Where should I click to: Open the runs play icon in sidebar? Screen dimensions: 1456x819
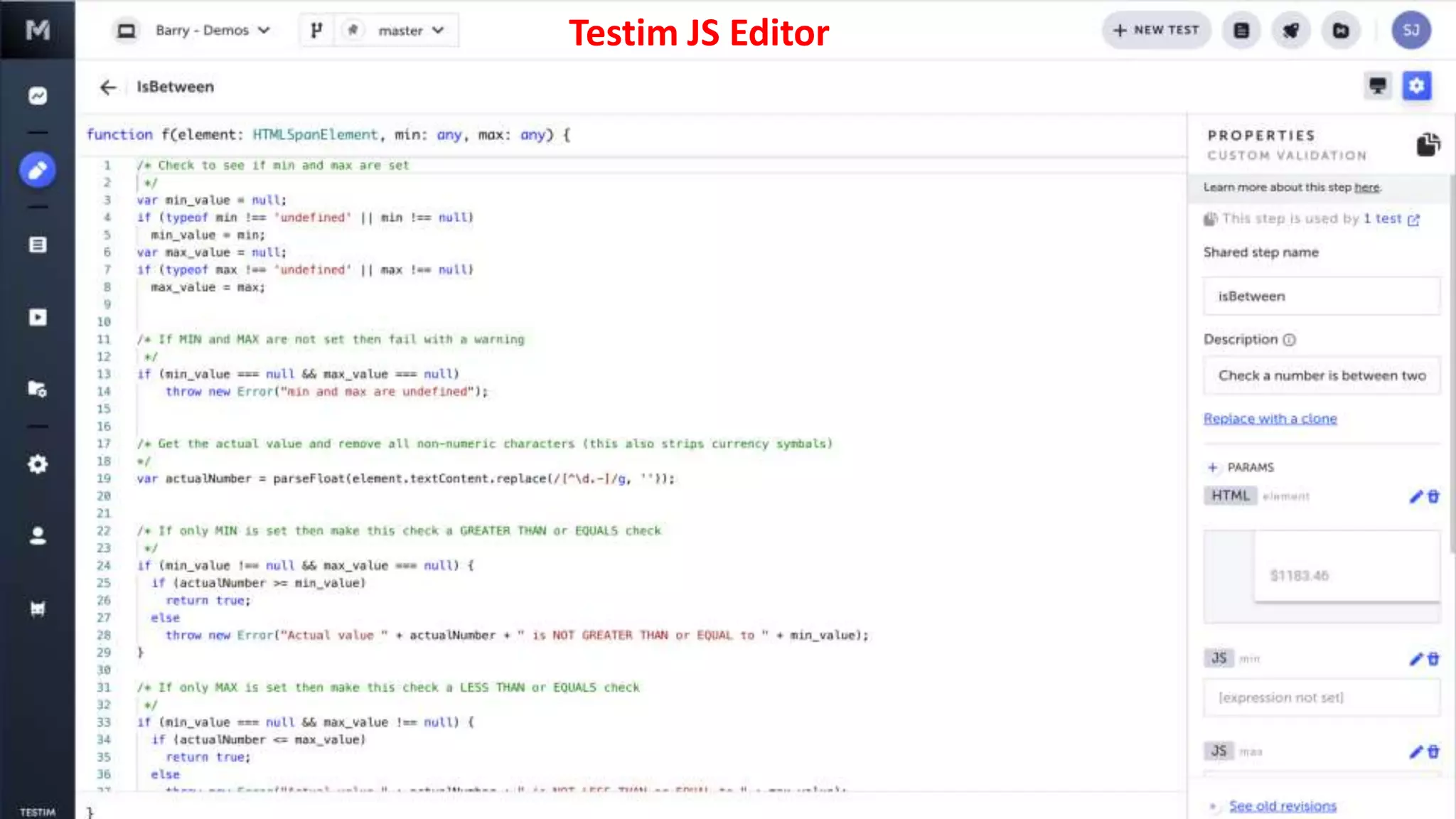click(38, 317)
